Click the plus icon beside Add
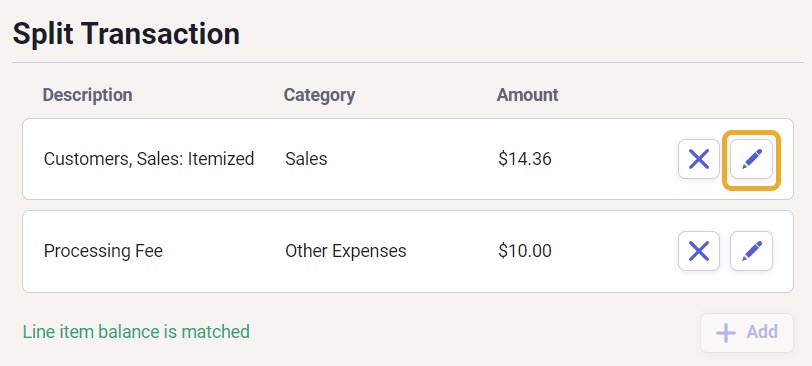The image size is (812, 366). tap(726, 332)
